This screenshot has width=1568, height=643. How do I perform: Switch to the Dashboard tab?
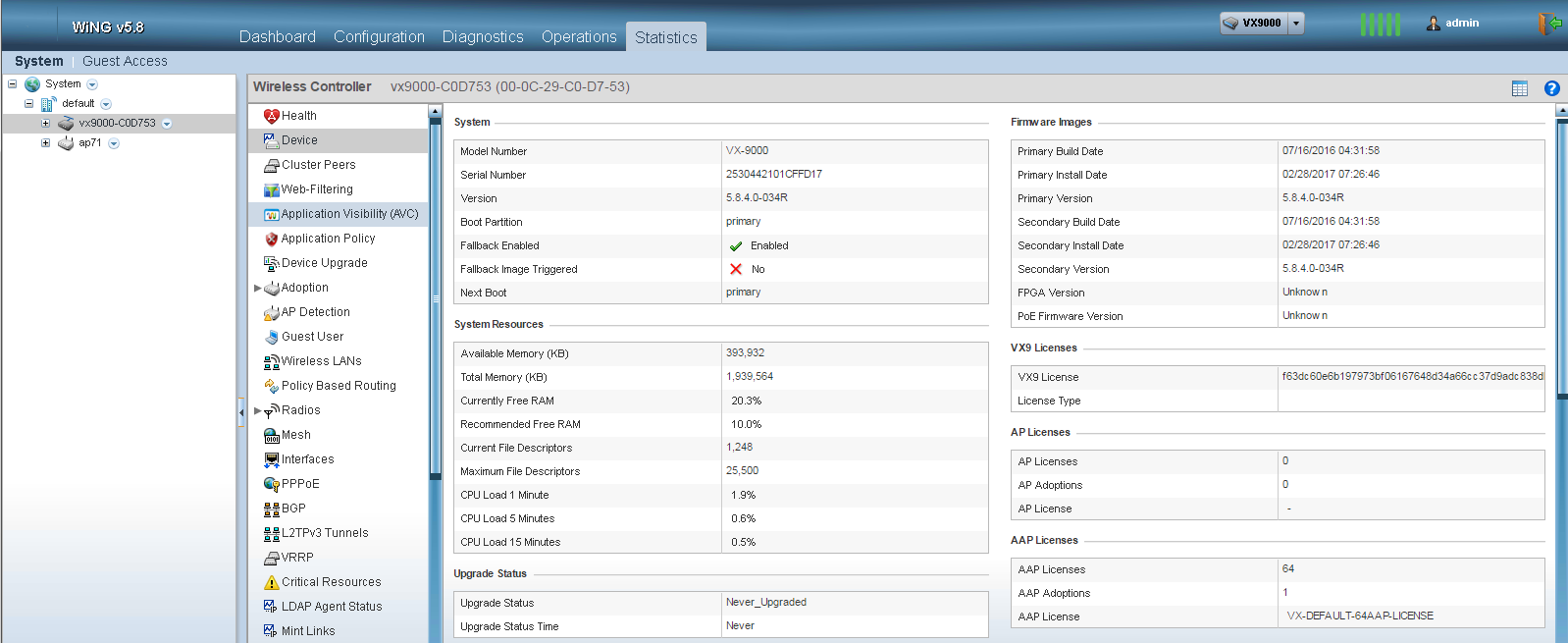[x=278, y=36]
